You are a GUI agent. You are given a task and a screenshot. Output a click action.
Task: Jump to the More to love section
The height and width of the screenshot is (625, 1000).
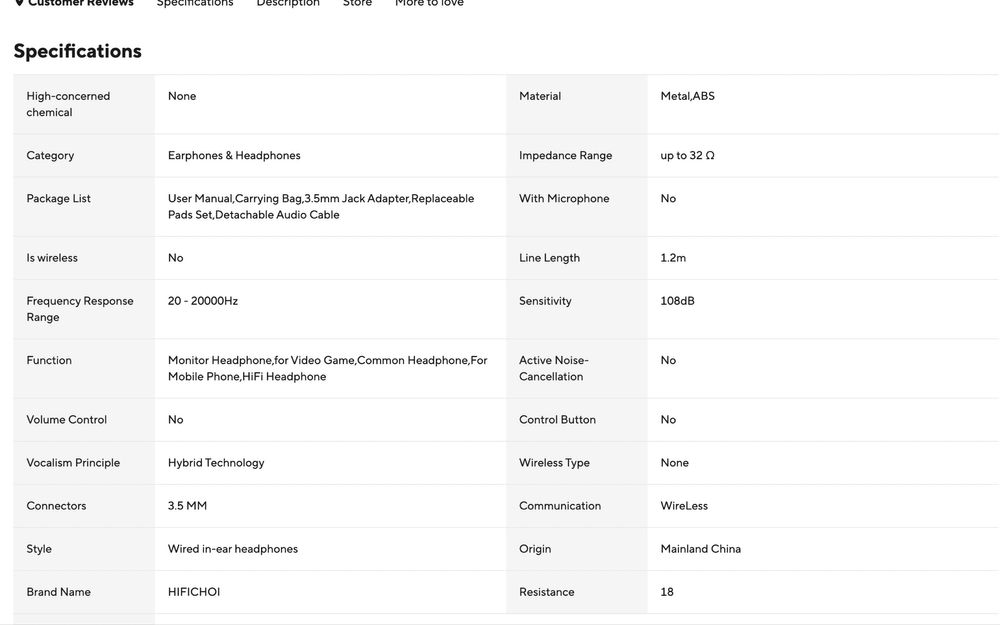(429, 3)
